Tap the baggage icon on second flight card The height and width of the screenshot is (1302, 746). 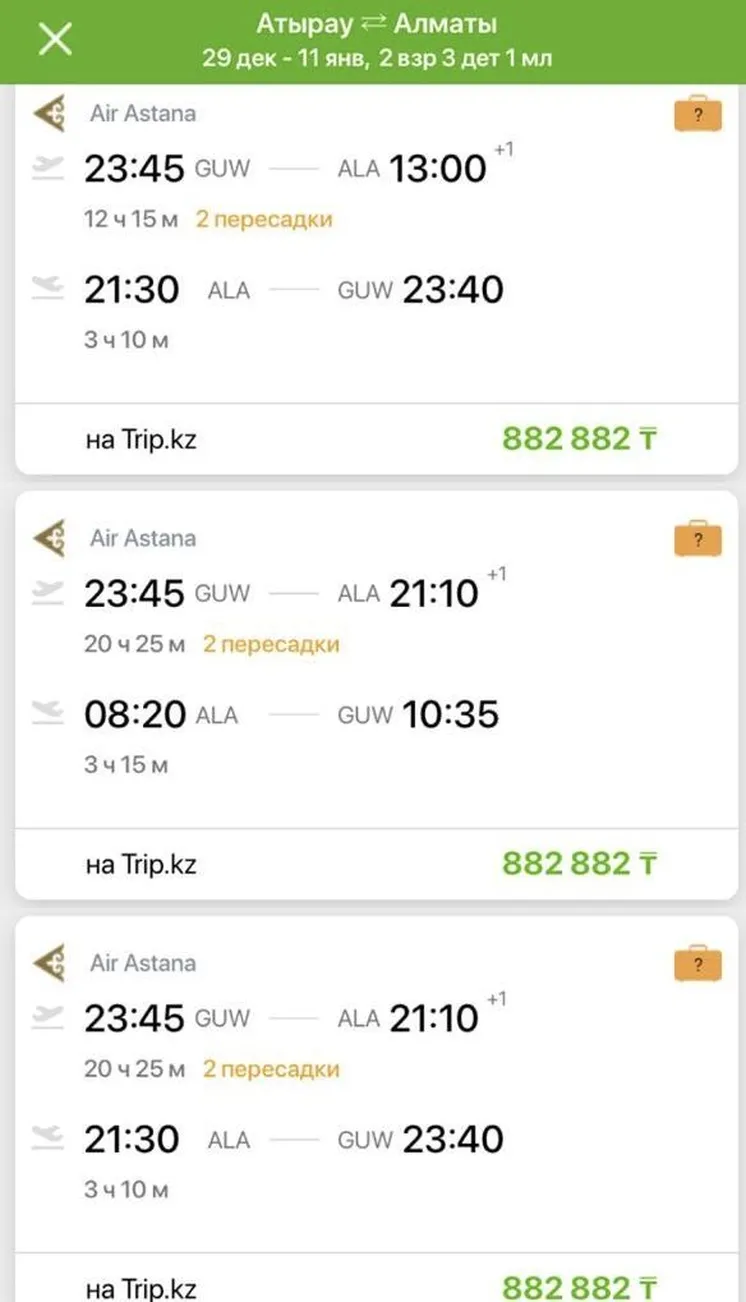697,539
